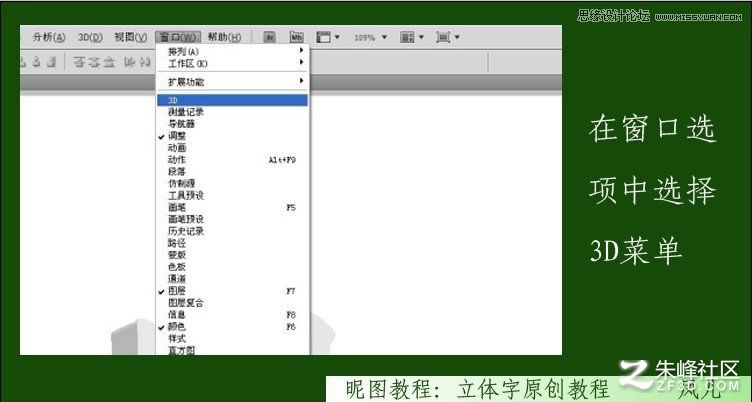
Task: Select 仿制源 panel entry
Action: [x=233, y=184]
